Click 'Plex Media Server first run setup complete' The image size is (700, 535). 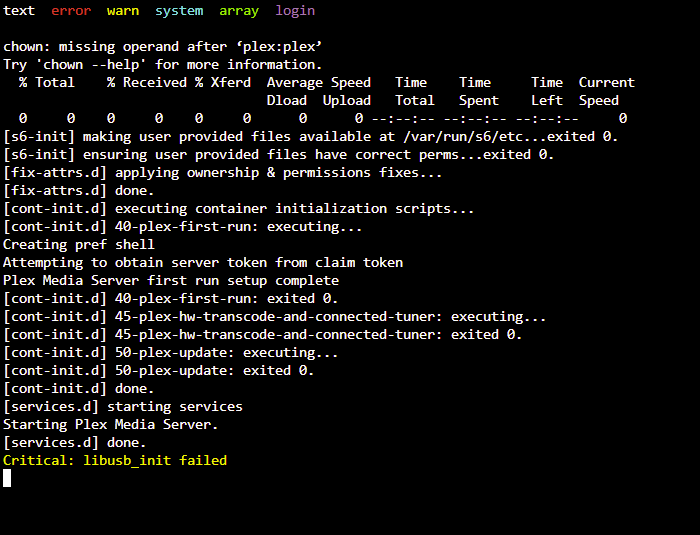click(171, 280)
